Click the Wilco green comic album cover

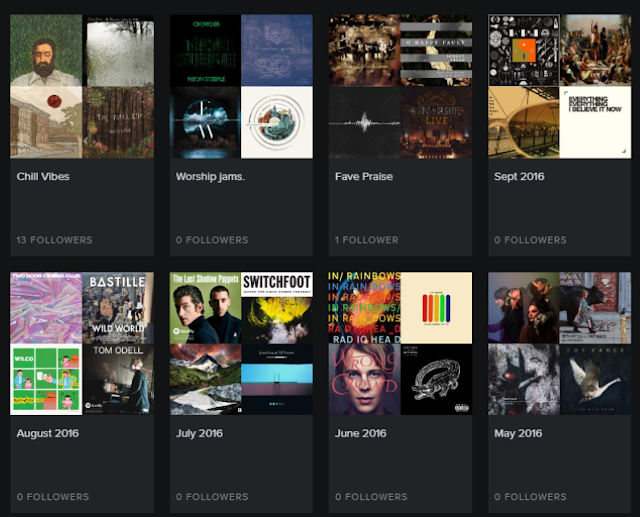(46, 379)
